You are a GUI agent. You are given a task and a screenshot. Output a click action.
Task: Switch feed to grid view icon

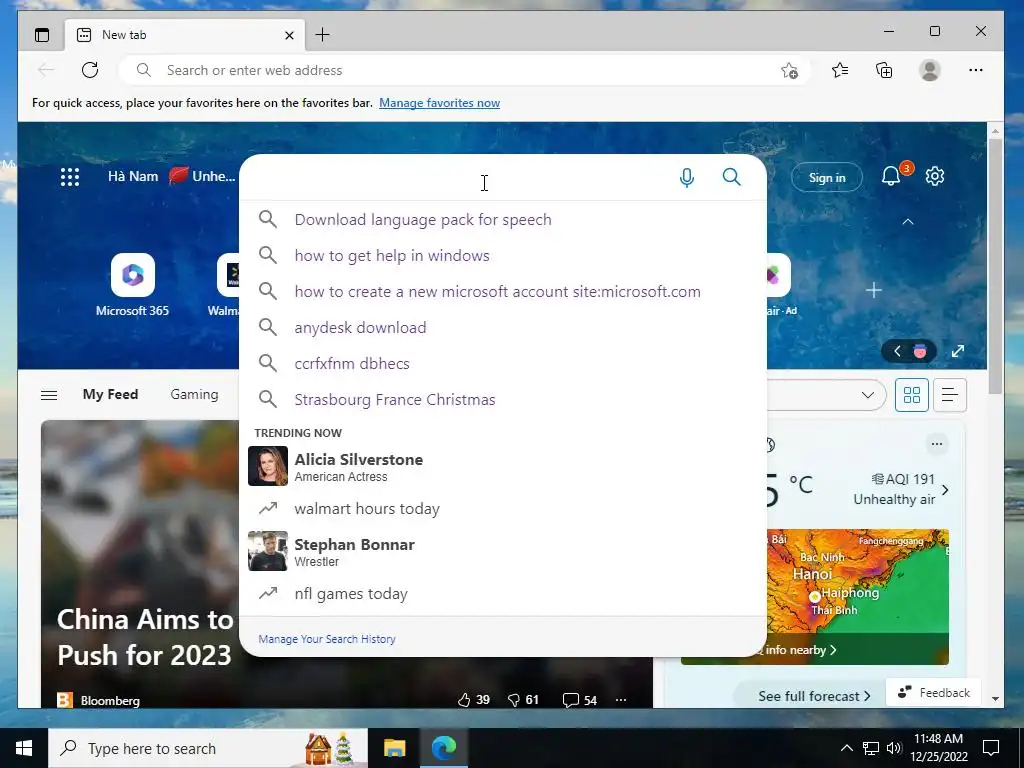912,395
